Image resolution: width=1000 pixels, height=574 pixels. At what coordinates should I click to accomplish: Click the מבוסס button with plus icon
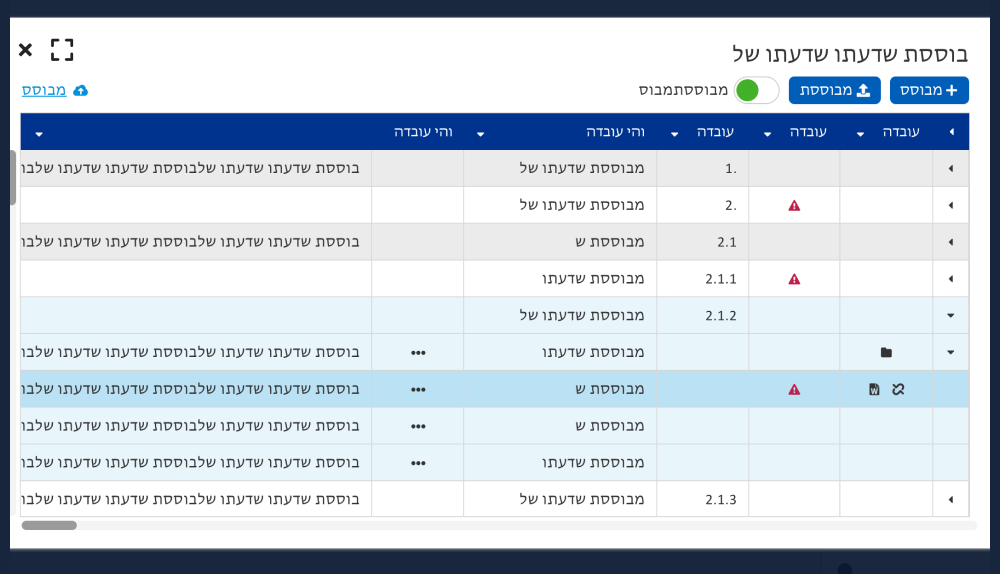tap(929, 90)
